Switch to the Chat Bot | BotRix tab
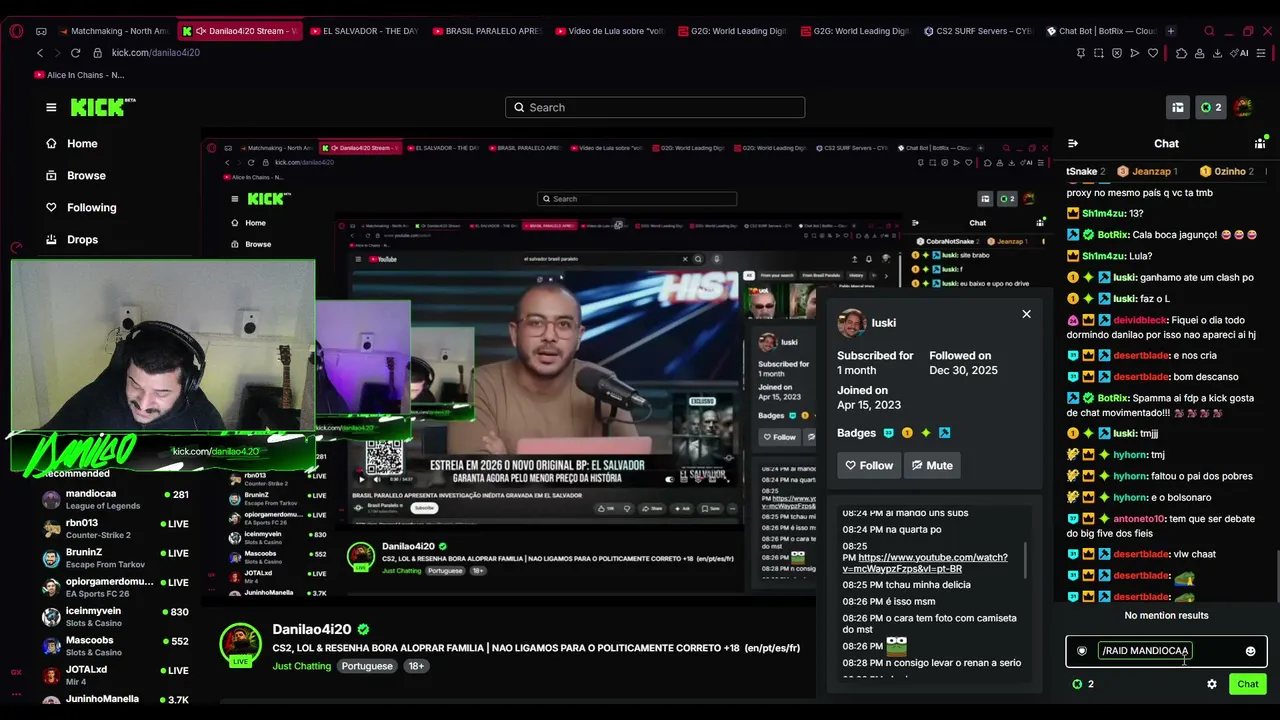This screenshot has width=1280, height=720. [x=1103, y=31]
